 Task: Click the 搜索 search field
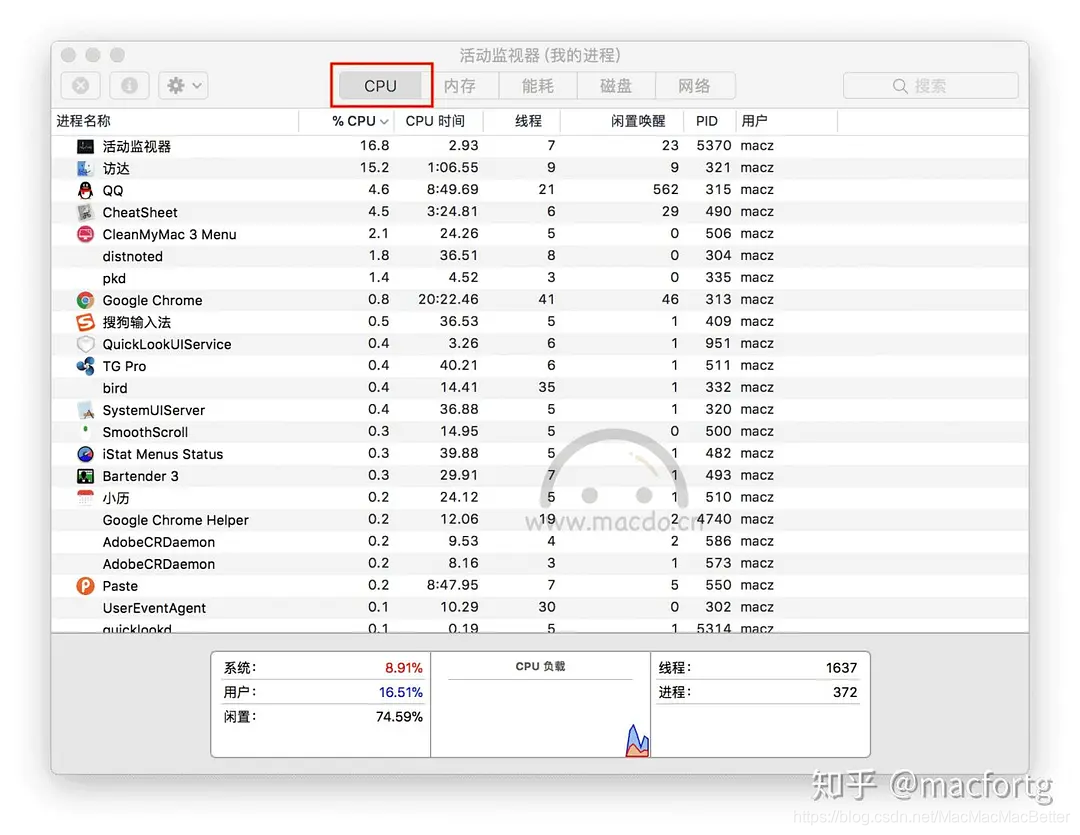[931, 85]
